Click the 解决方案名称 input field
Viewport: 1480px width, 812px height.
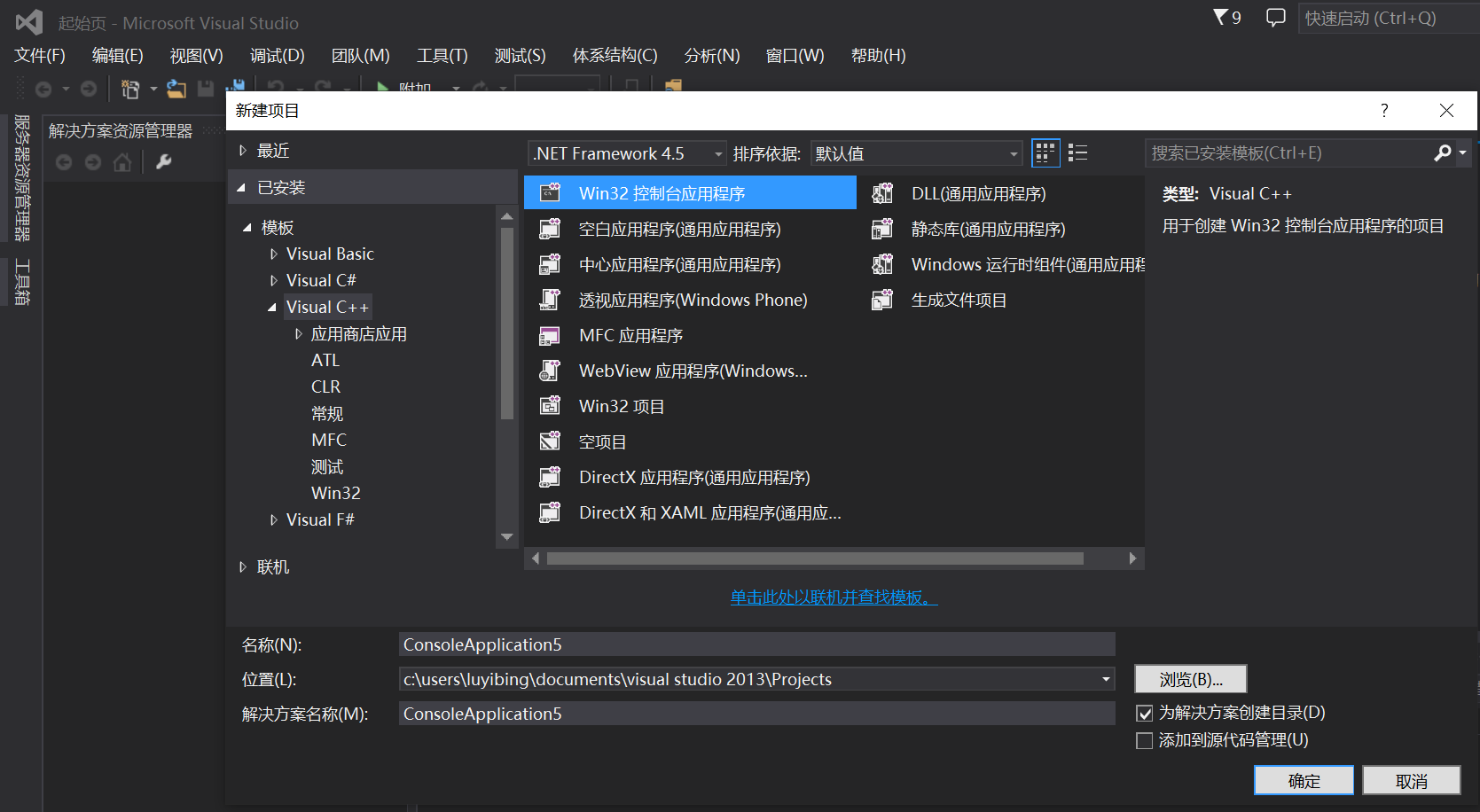click(757, 714)
